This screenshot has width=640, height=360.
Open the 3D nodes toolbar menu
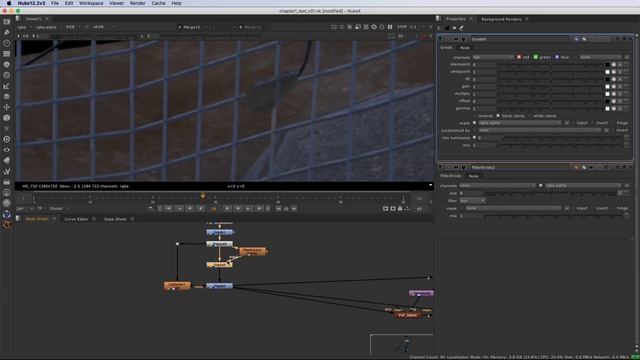pyautogui.click(x=7, y=118)
